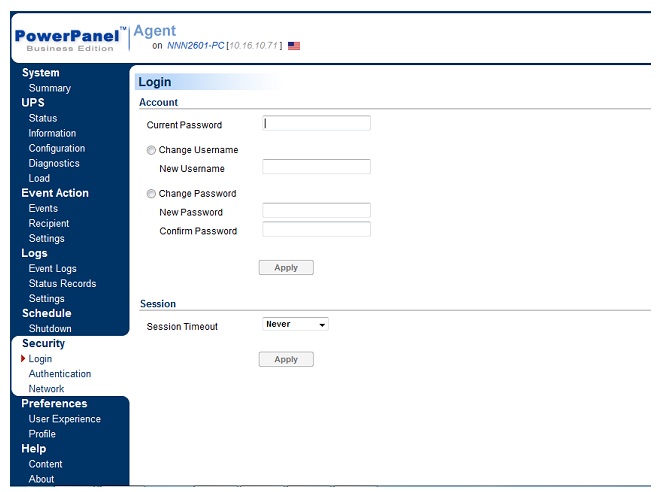The height and width of the screenshot is (492, 666).
Task: Select the Change Password radio button
Action: (x=152, y=194)
